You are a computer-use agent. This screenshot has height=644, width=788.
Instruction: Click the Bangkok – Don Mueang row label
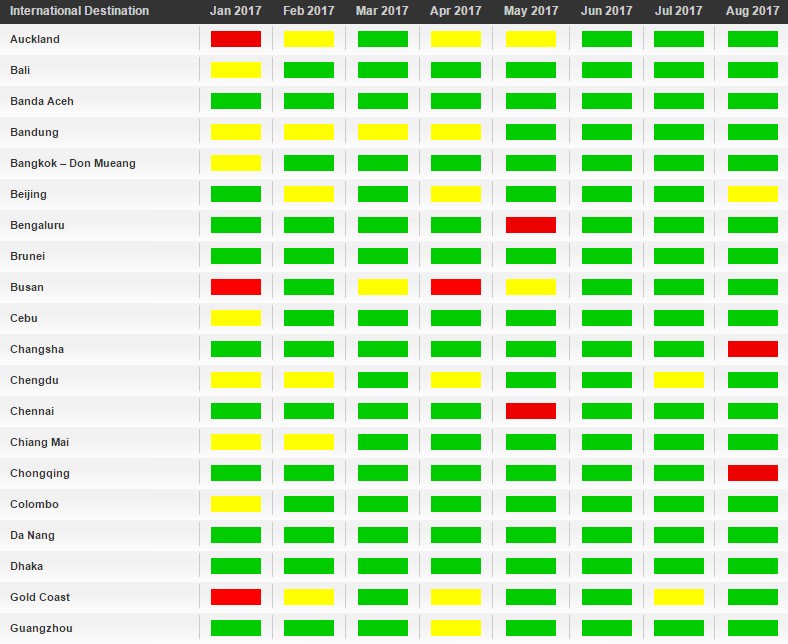tap(73, 163)
